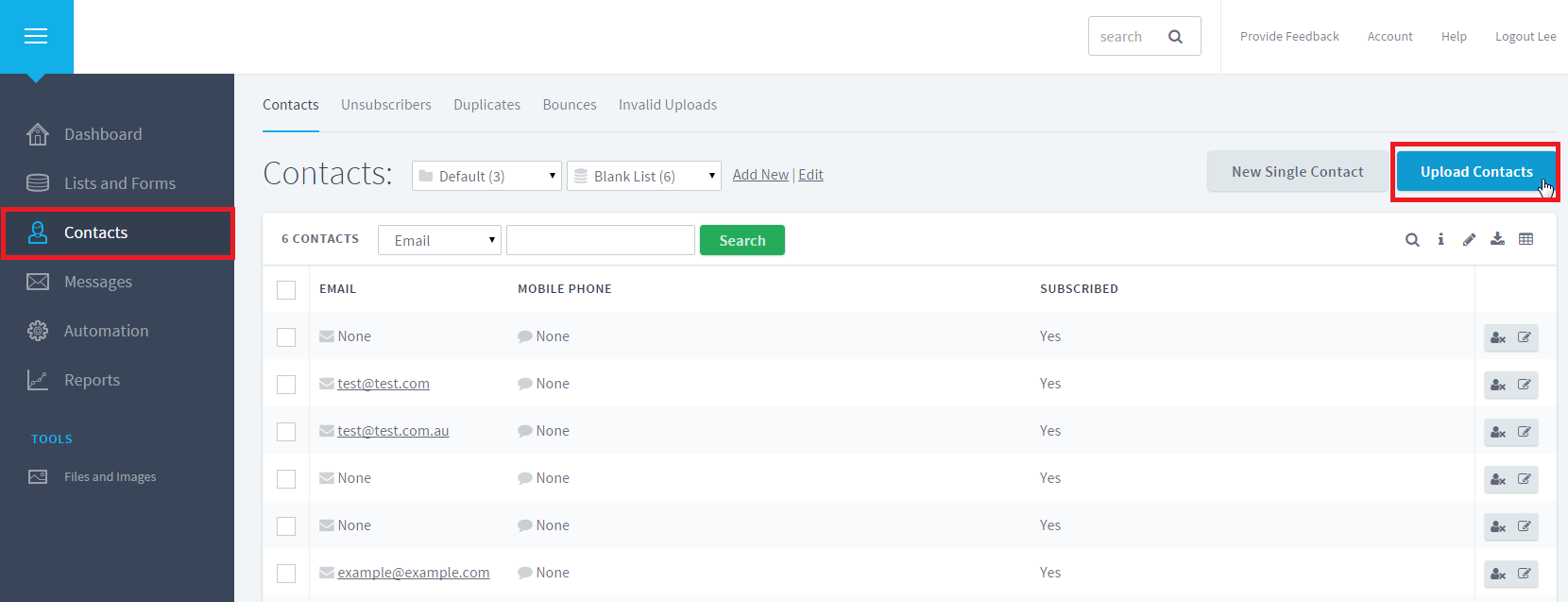Click the pencil edit icon in table toolbar

click(1469, 239)
